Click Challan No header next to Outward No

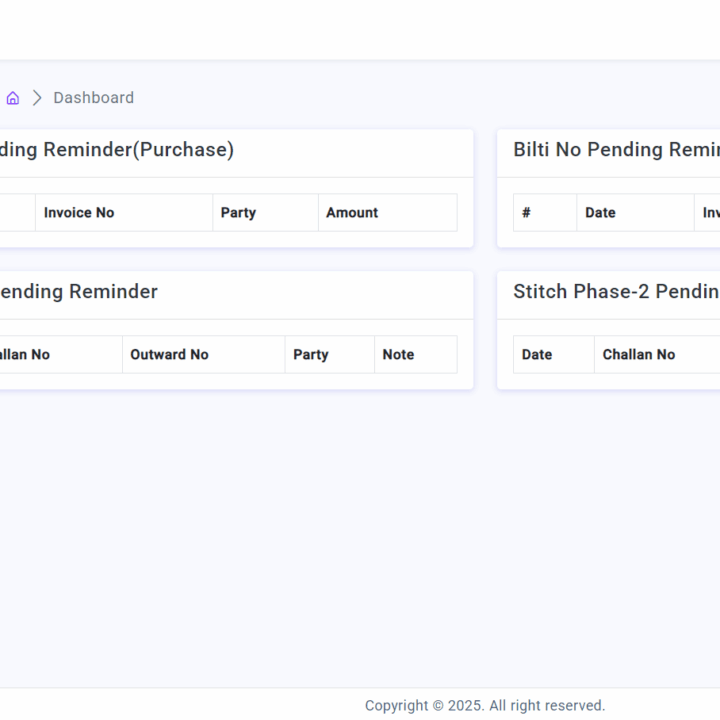25,355
